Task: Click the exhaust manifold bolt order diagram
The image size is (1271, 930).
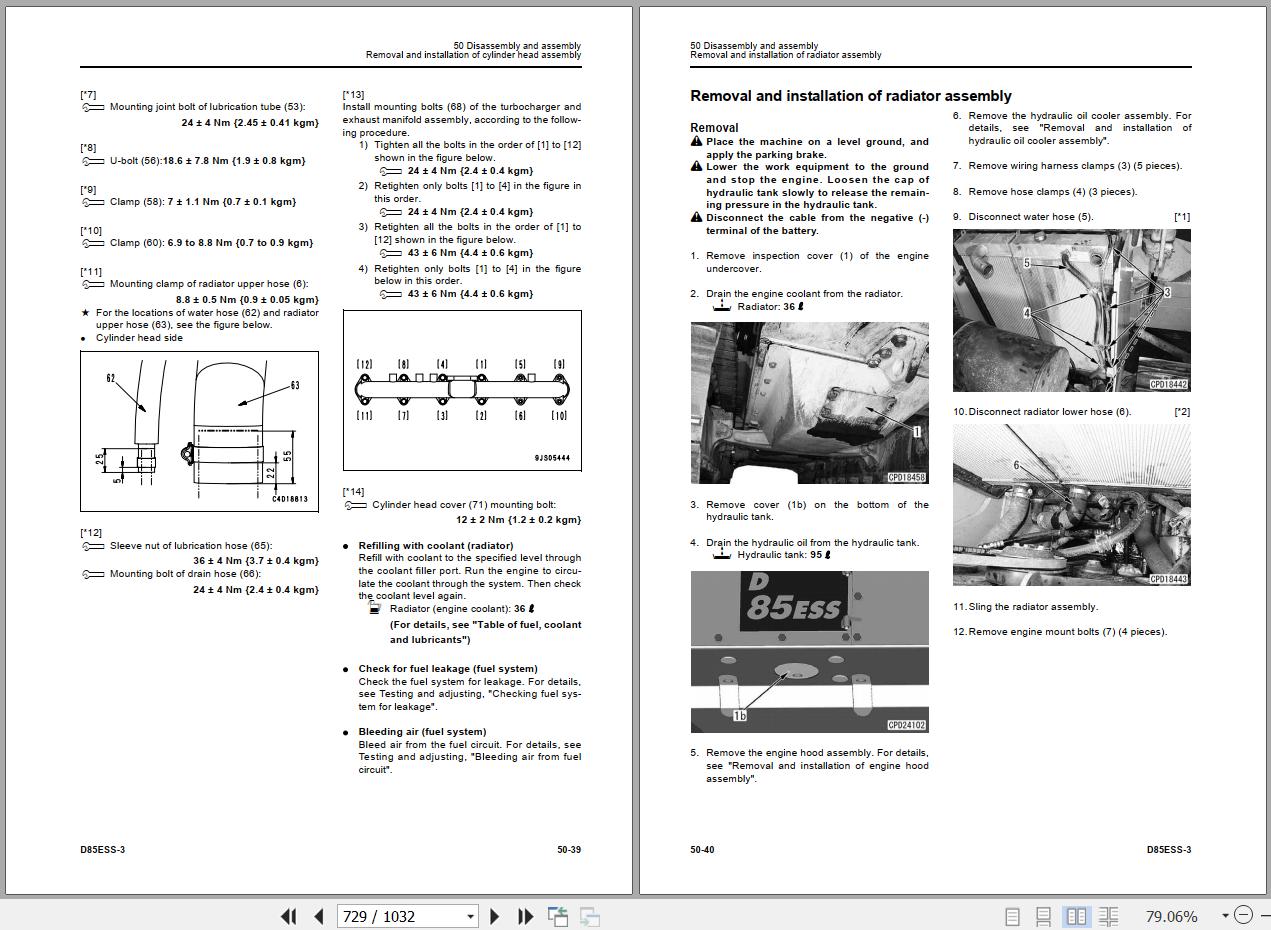Action: (462, 390)
